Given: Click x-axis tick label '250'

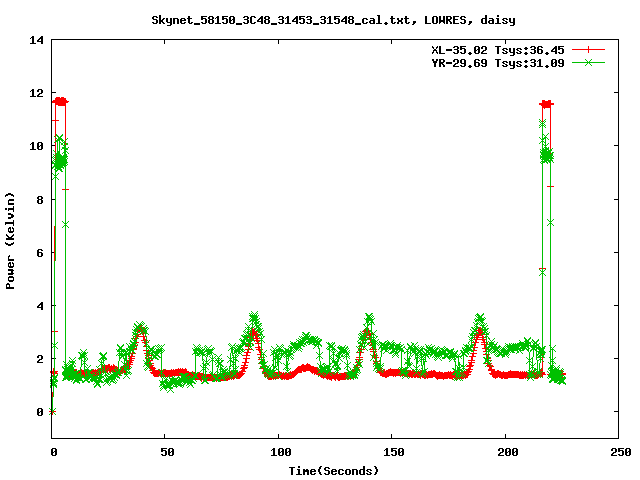Looking at the screenshot, I should point(621,452).
